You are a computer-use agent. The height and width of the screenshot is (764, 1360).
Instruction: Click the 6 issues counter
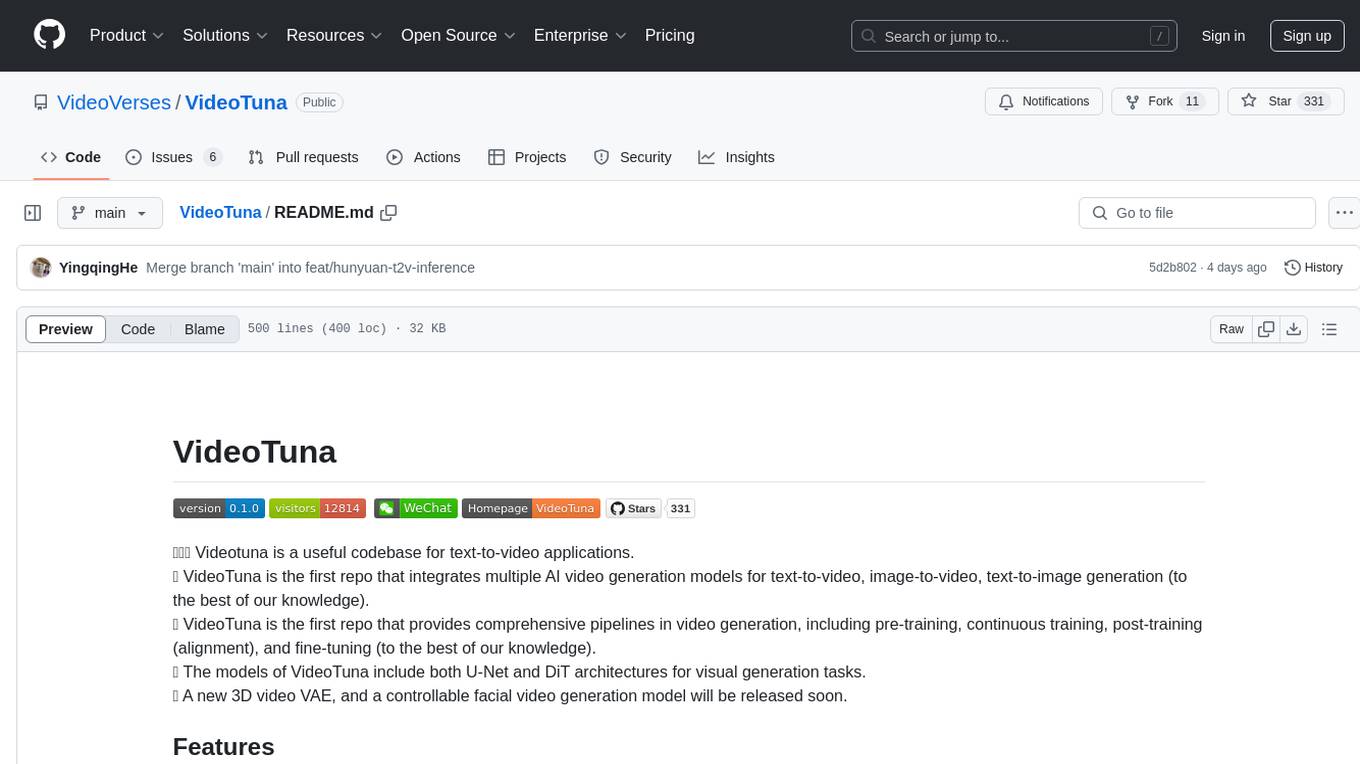point(212,157)
